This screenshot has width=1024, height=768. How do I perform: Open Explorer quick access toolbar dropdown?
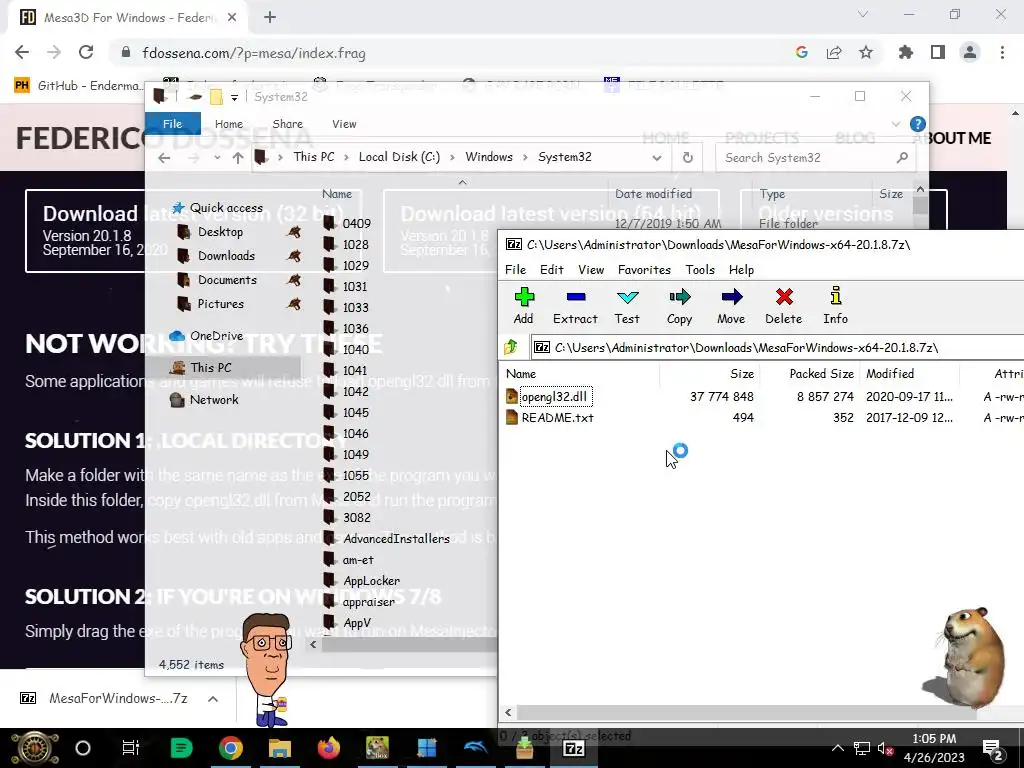tap(234, 97)
